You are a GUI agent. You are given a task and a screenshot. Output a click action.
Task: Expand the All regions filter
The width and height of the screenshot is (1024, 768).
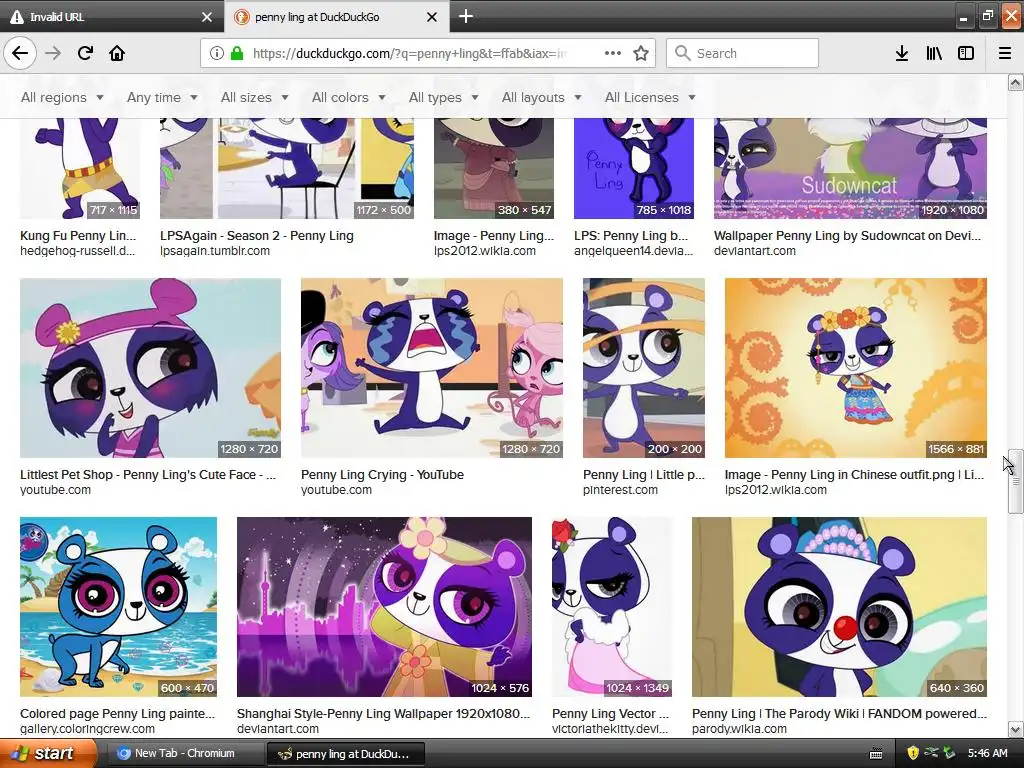pos(62,97)
